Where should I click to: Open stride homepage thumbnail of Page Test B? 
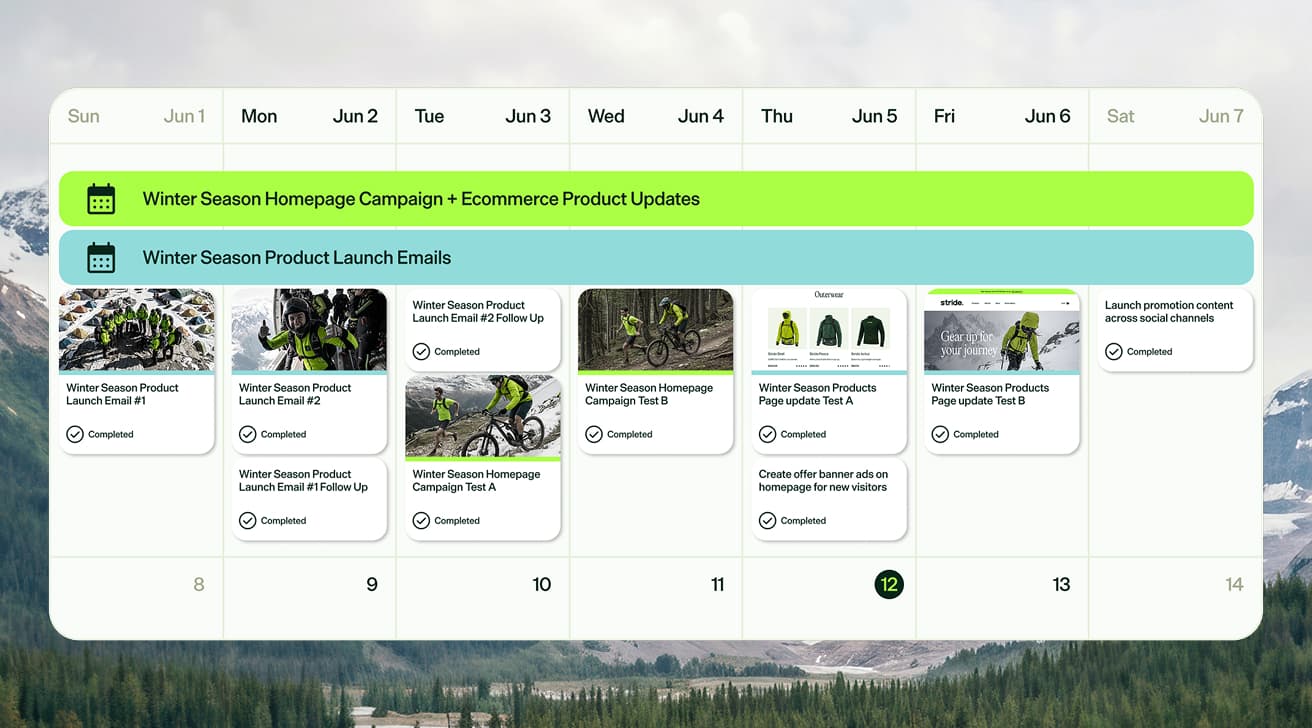pos(1002,330)
